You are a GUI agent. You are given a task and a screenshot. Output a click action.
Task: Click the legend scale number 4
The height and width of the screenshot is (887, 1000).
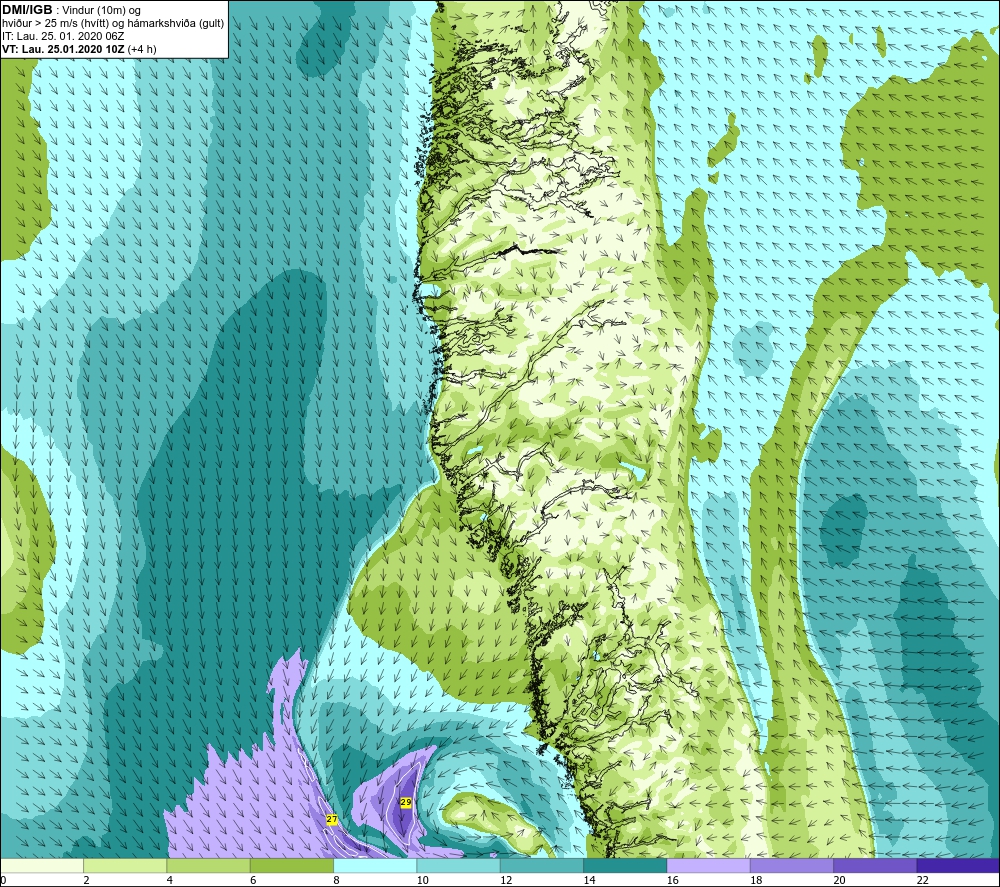(x=170, y=880)
